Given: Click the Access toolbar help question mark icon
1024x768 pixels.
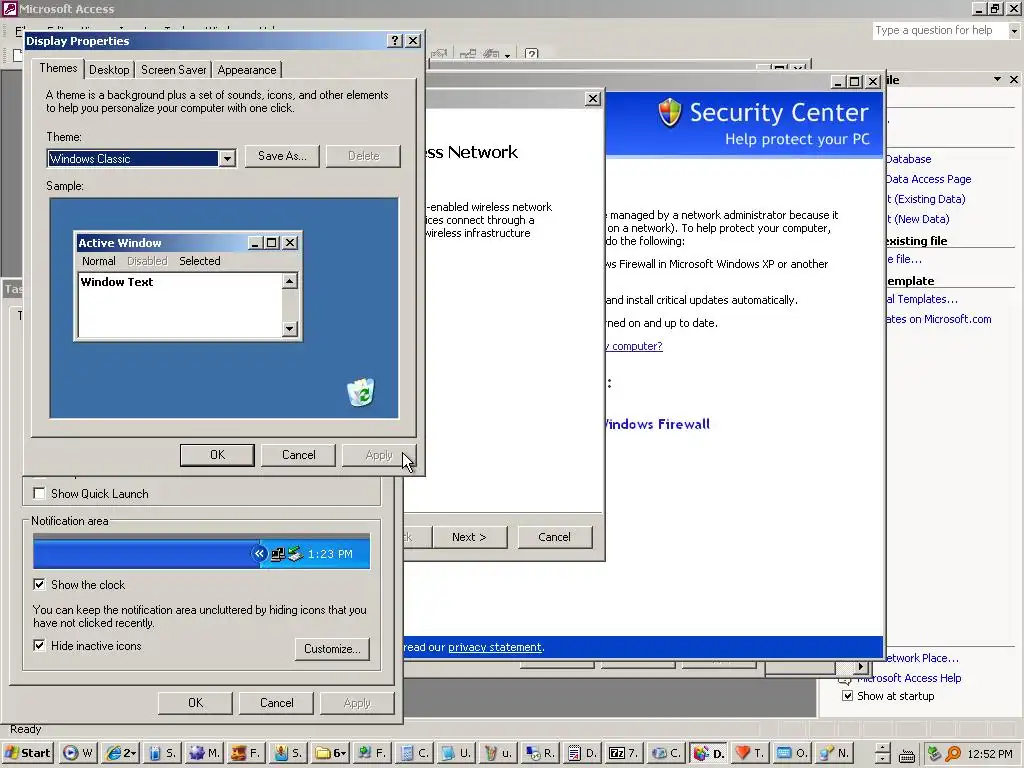Looking at the screenshot, I should coord(532,54).
